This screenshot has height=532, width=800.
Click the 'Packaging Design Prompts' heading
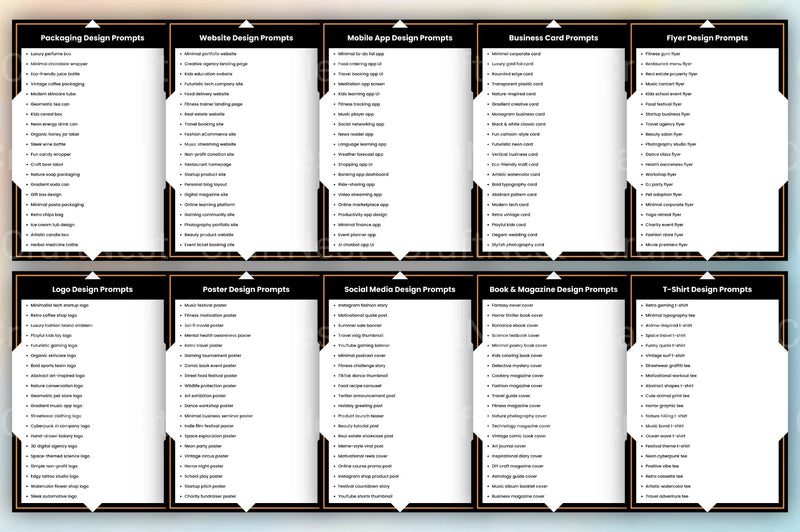pyautogui.click(x=92, y=38)
